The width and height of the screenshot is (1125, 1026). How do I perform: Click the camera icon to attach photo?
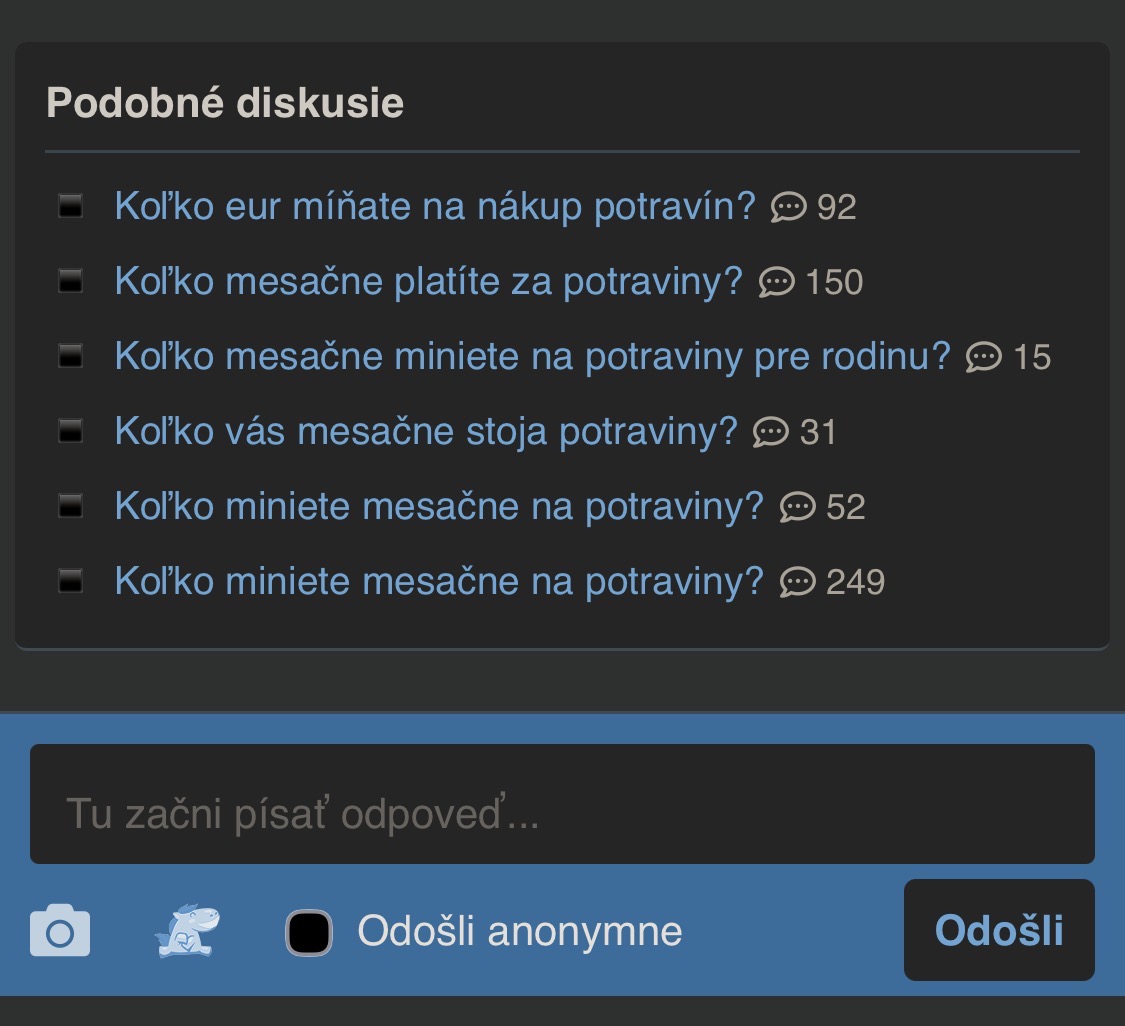point(60,931)
